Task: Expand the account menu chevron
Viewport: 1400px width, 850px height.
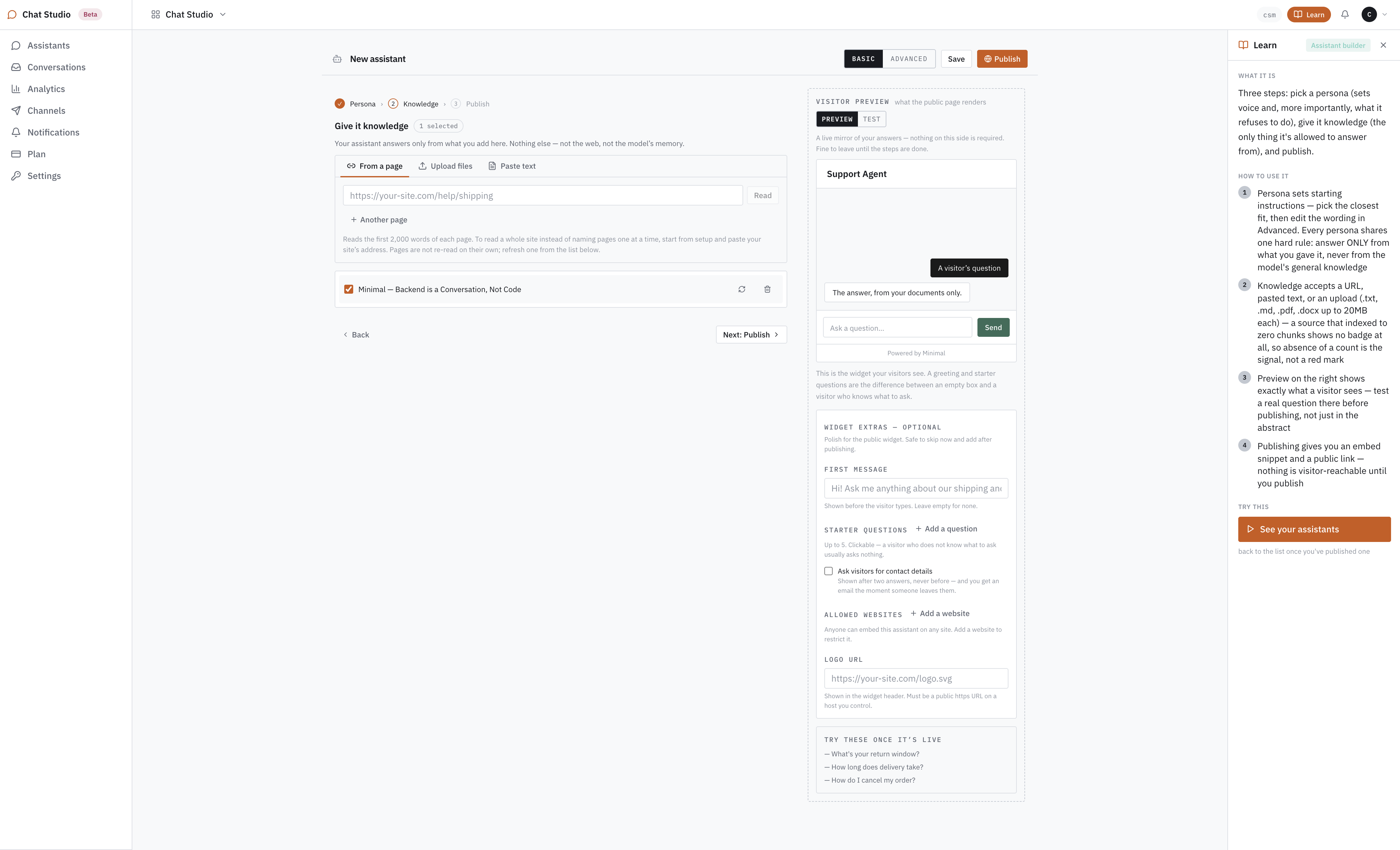Action: [1385, 15]
